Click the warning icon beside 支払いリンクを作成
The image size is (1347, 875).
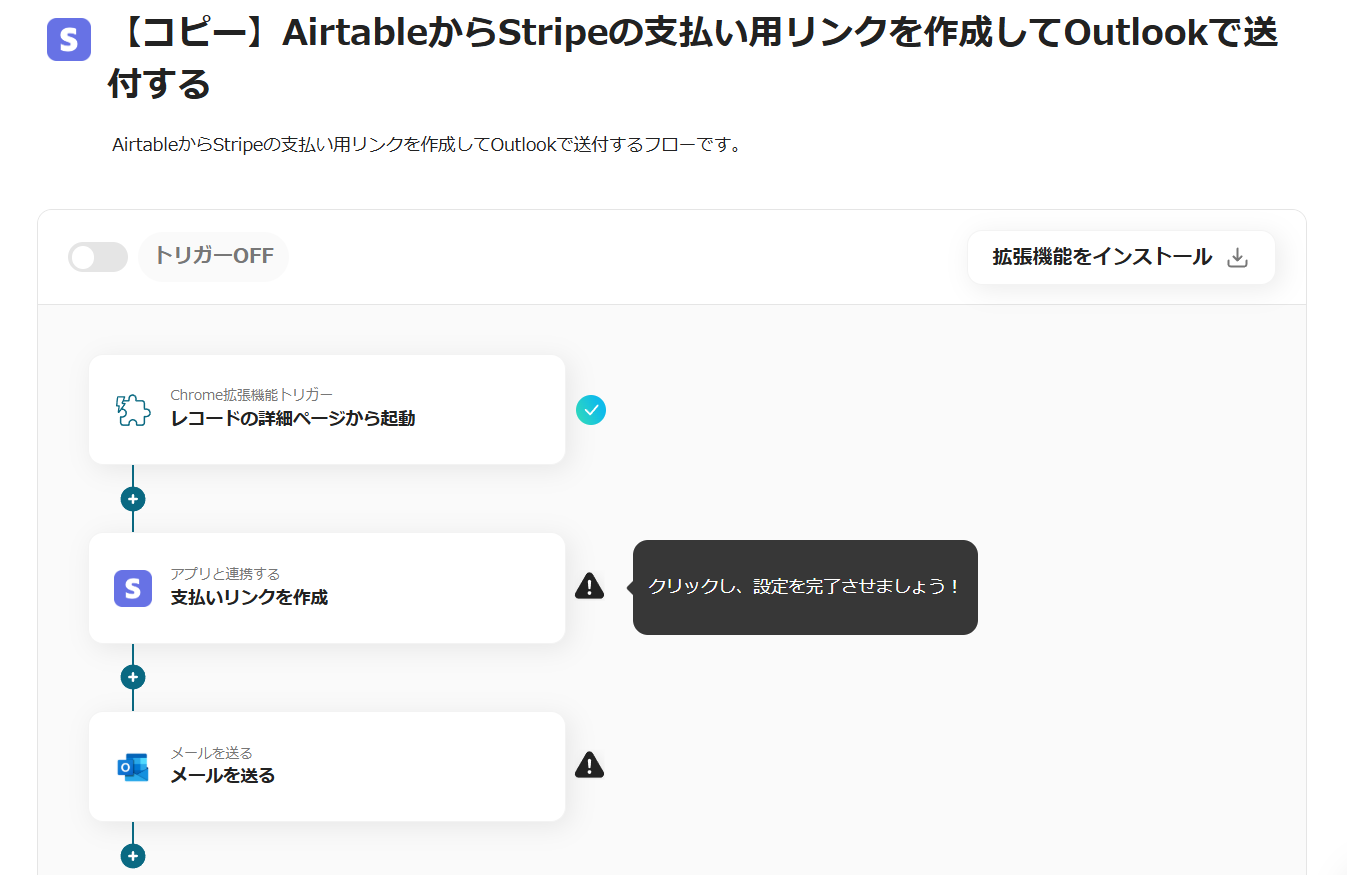point(590,587)
